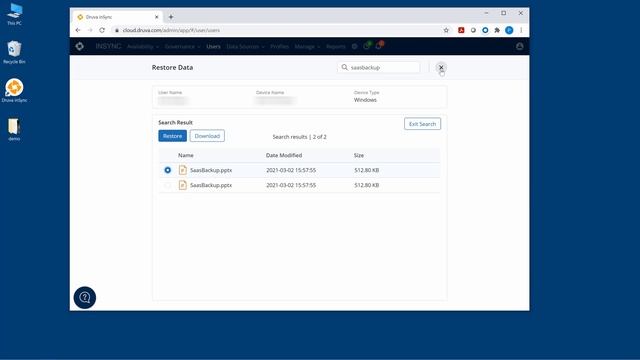Viewport: 640px width, 360px height.
Task: Open the Recycle Bin desktop icon
Action: tap(14, 52)
